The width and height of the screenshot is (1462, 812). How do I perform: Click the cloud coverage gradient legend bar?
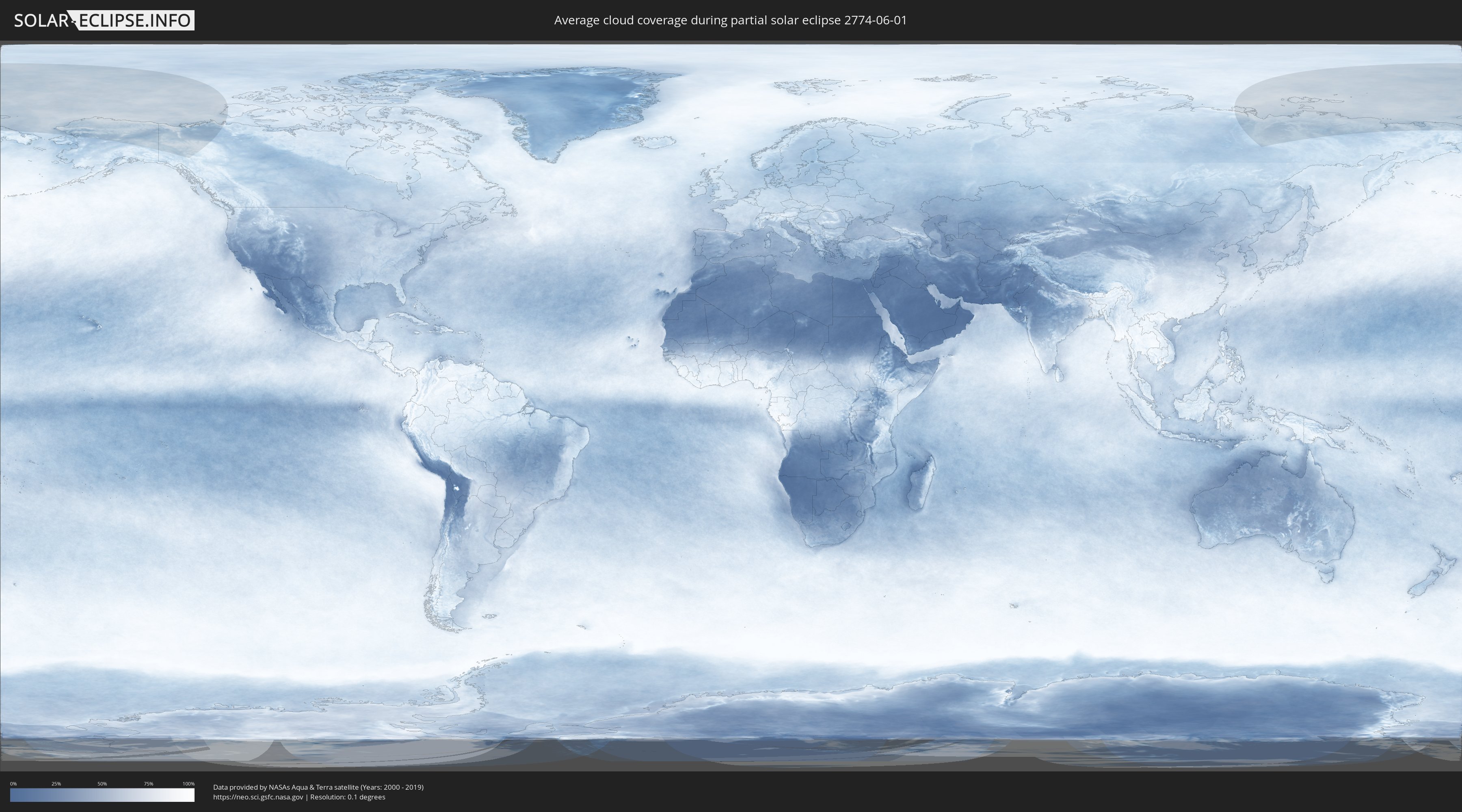tap(102, 795)
